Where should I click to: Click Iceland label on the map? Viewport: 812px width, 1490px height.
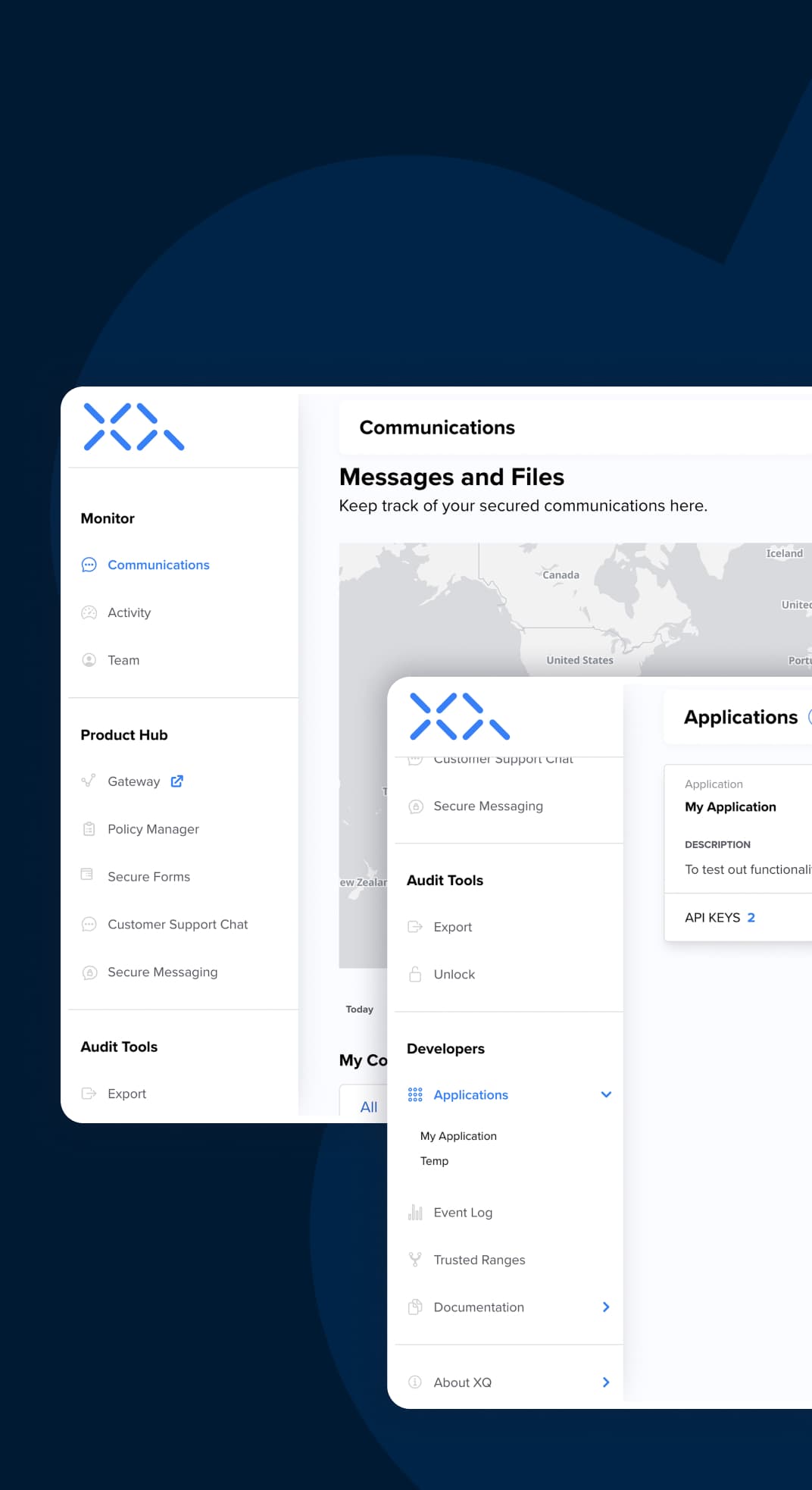tap(784, 553)
